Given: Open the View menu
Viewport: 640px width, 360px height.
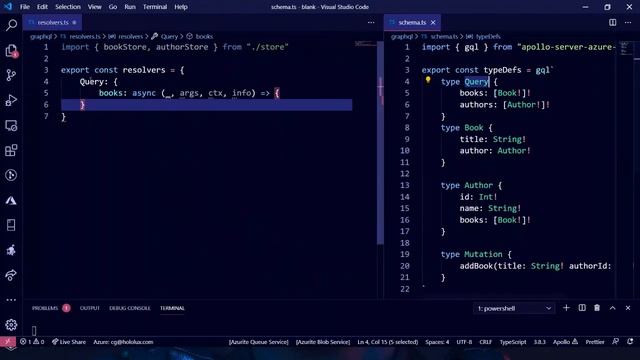Looking at the screenshot, I should point(94,7).
